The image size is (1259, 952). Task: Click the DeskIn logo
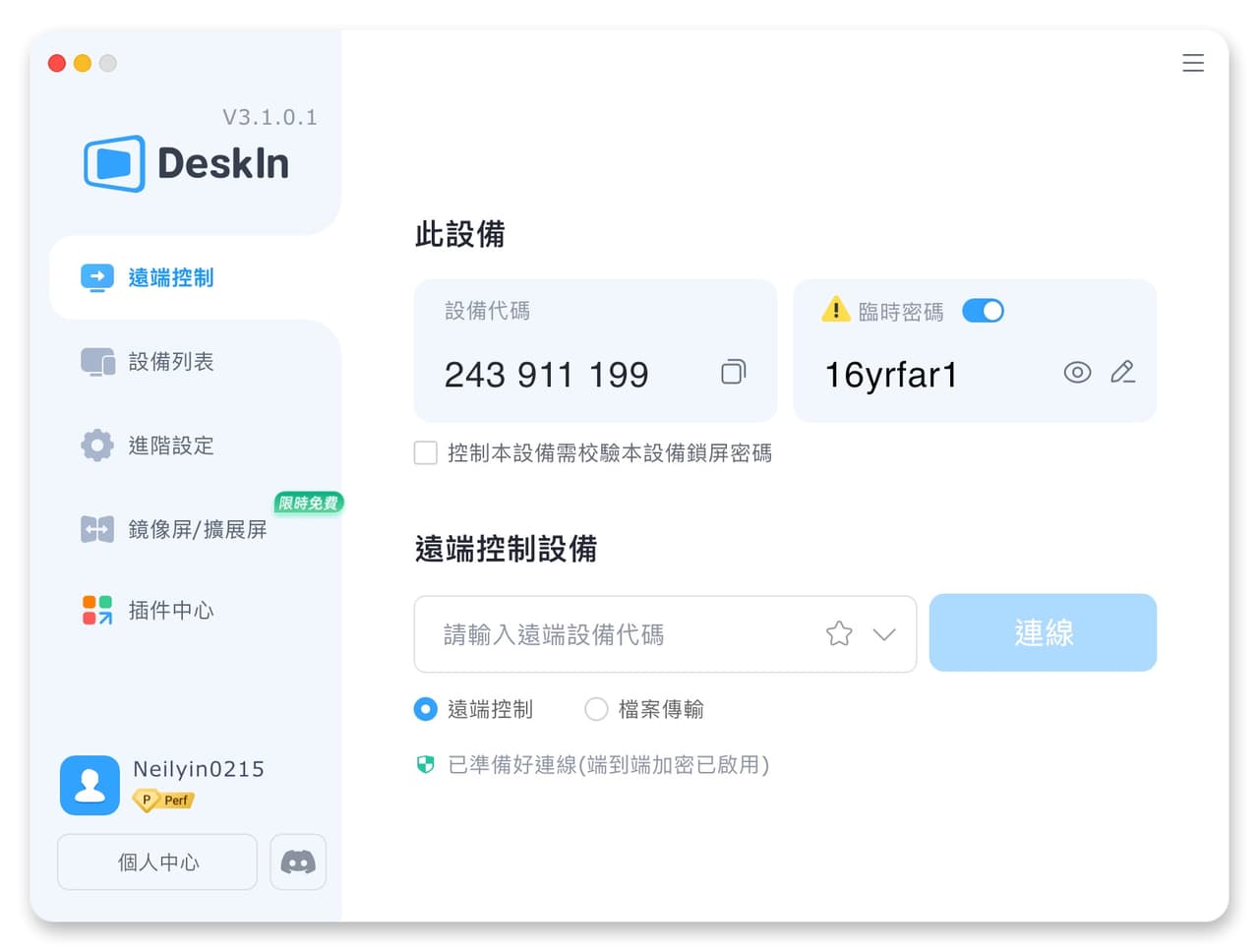click(187, 163)
